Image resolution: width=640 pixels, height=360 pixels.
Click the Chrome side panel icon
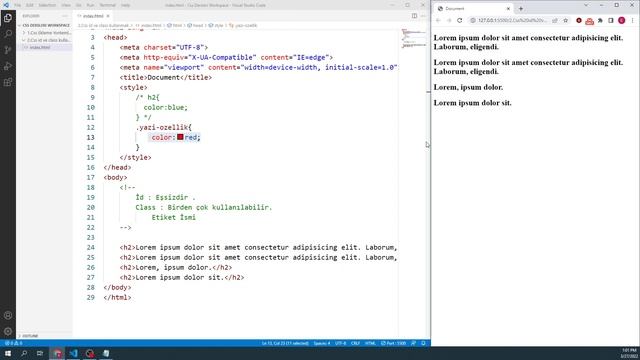[611, 20]
